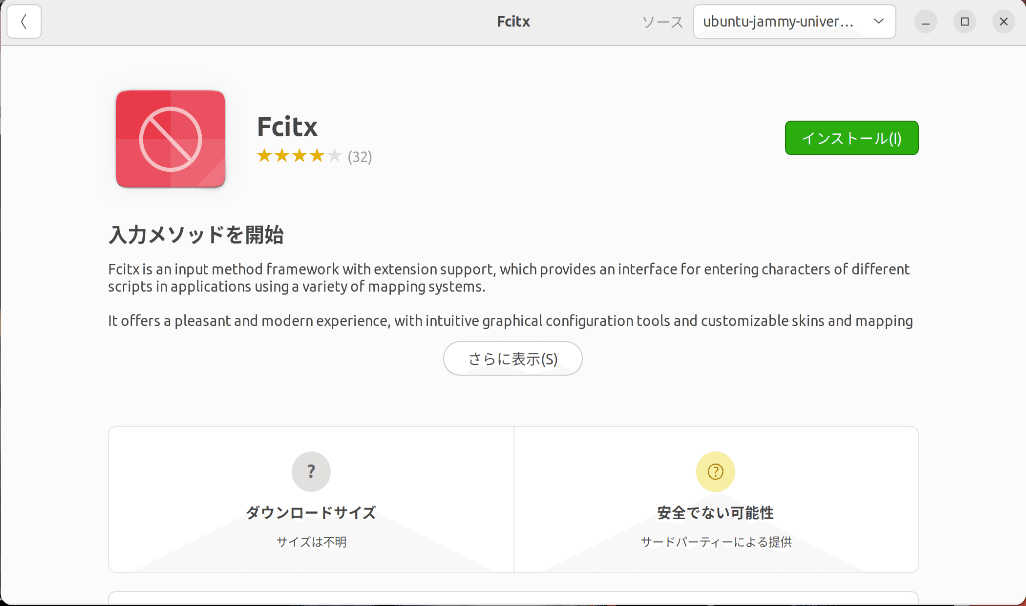Viewport: 1026px width, 606px height.
Task: Open the ダウンロードサイズ info card
Action: point(311,499)
